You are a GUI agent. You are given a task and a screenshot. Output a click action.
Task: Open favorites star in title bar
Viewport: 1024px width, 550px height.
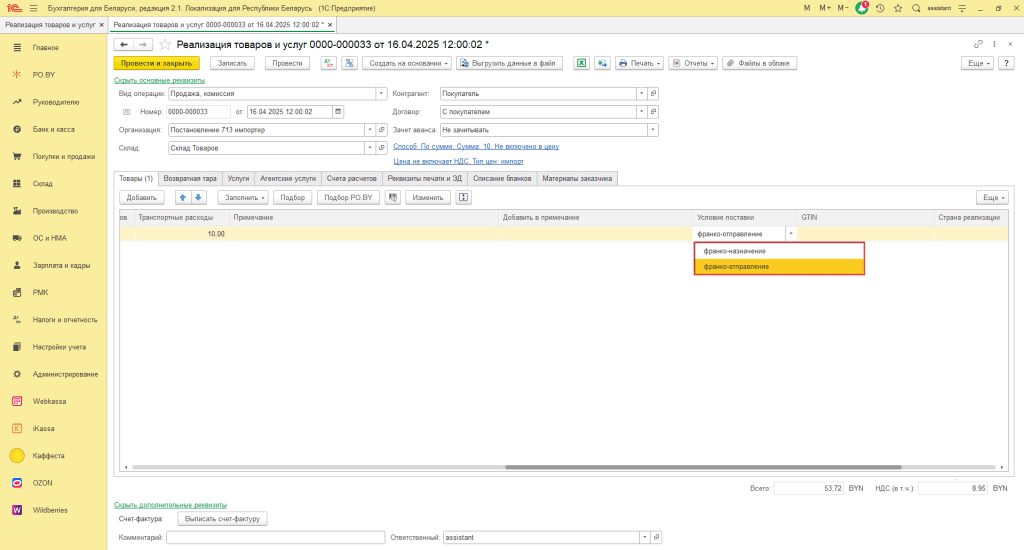[x=898, y=8]
